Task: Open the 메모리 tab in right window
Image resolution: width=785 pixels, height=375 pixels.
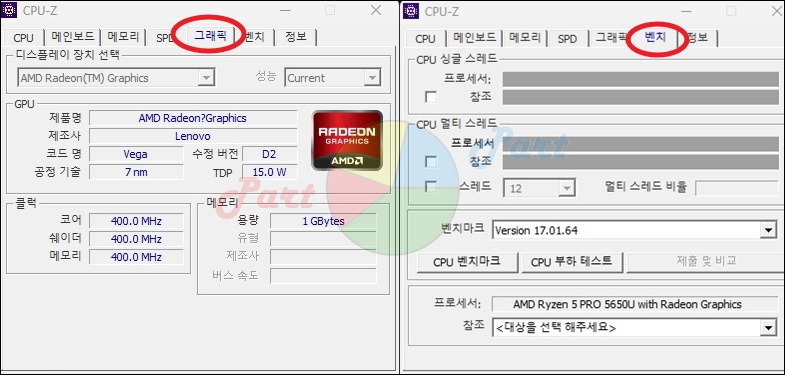Action: pyautogui.click(x=525, y=38)
